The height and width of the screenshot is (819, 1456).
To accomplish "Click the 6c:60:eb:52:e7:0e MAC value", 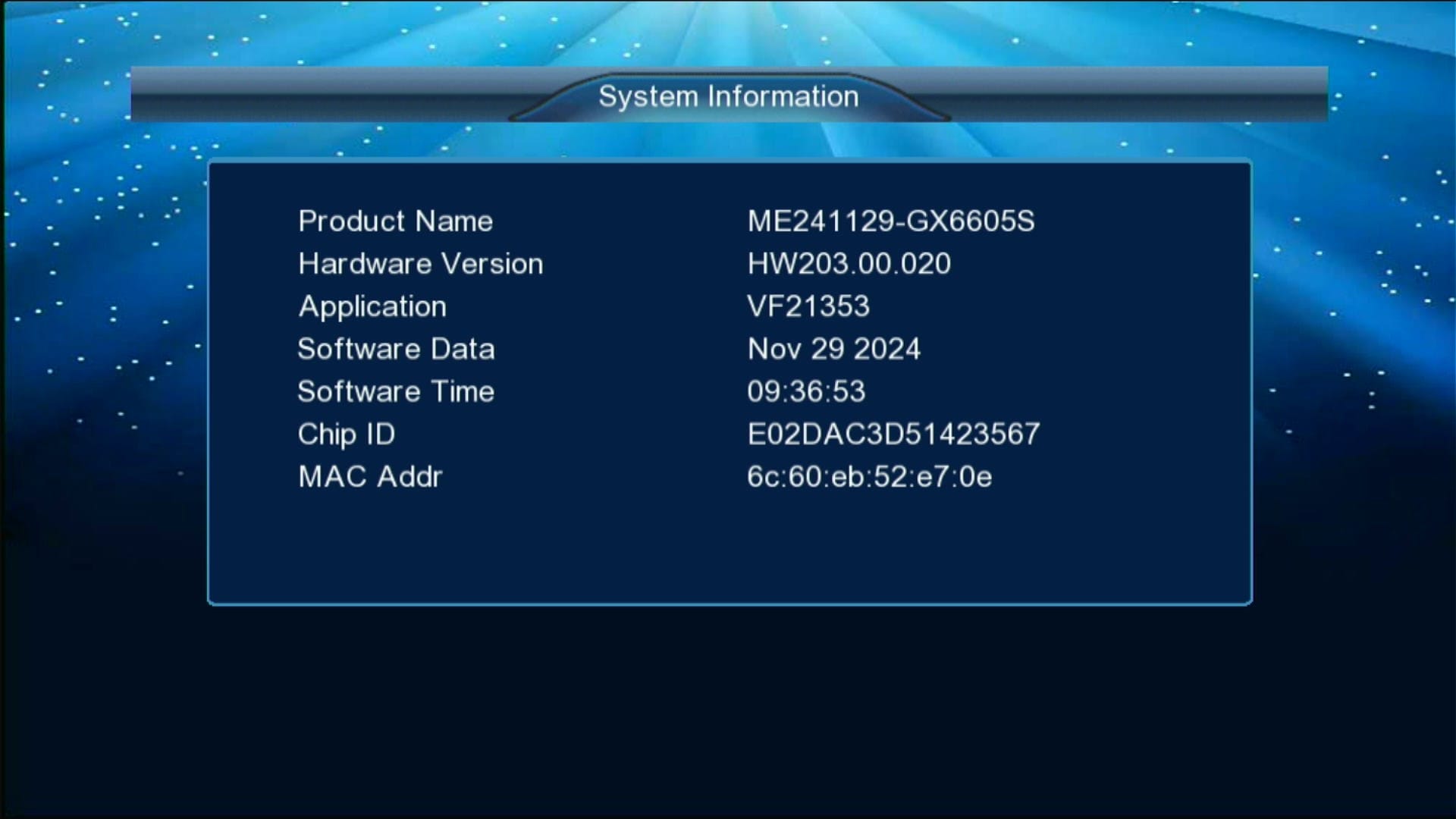I will pyautogui.click(x=869, y=476).
